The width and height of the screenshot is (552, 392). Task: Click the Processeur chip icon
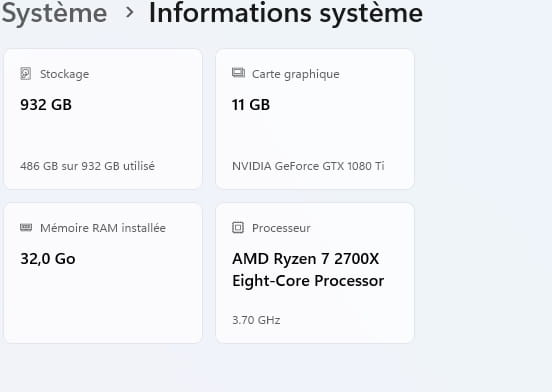(238, 228)
